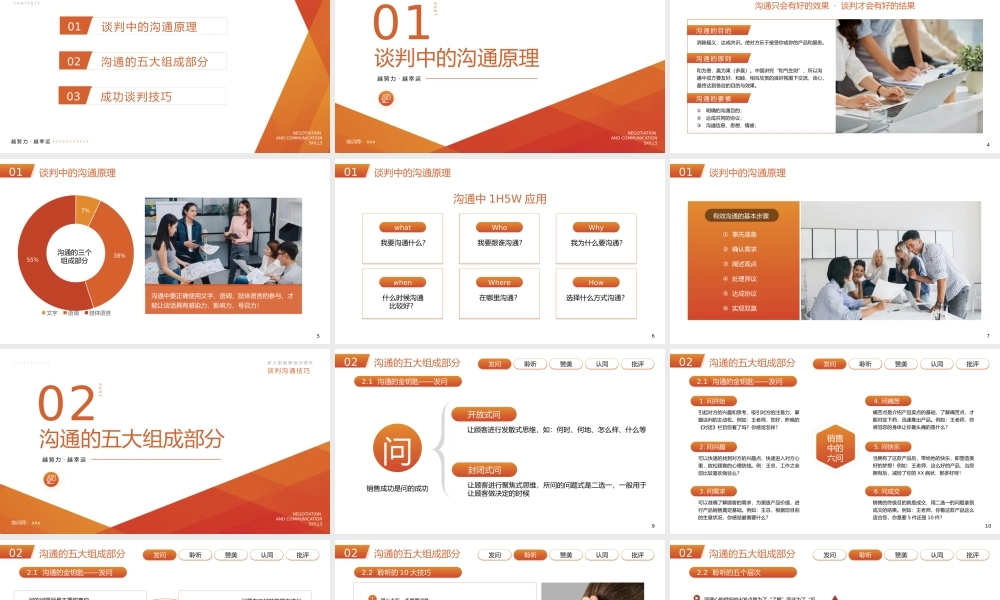The width and height of the screenshot is (1000, 600).
Task: Click the '5. 问快乐' heading
Action: click(x=888, y=447)
